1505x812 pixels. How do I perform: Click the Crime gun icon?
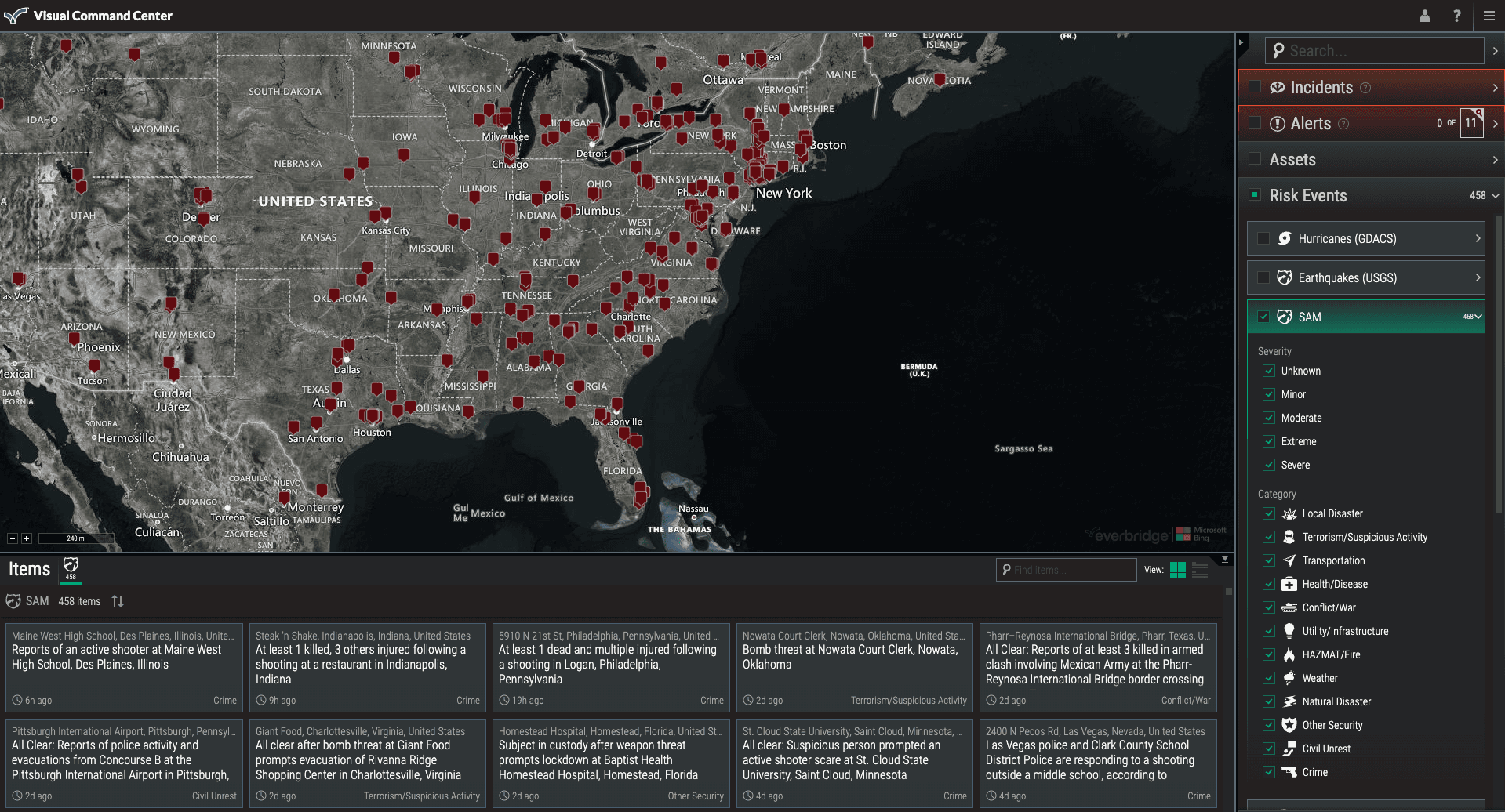pyautogui.click(x=1289, y=772)
